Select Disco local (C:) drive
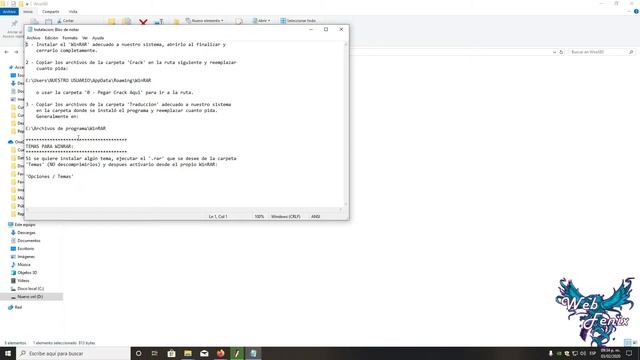This screenshot has height=360, width=640. pyautogui.click(x=27, y=289)
